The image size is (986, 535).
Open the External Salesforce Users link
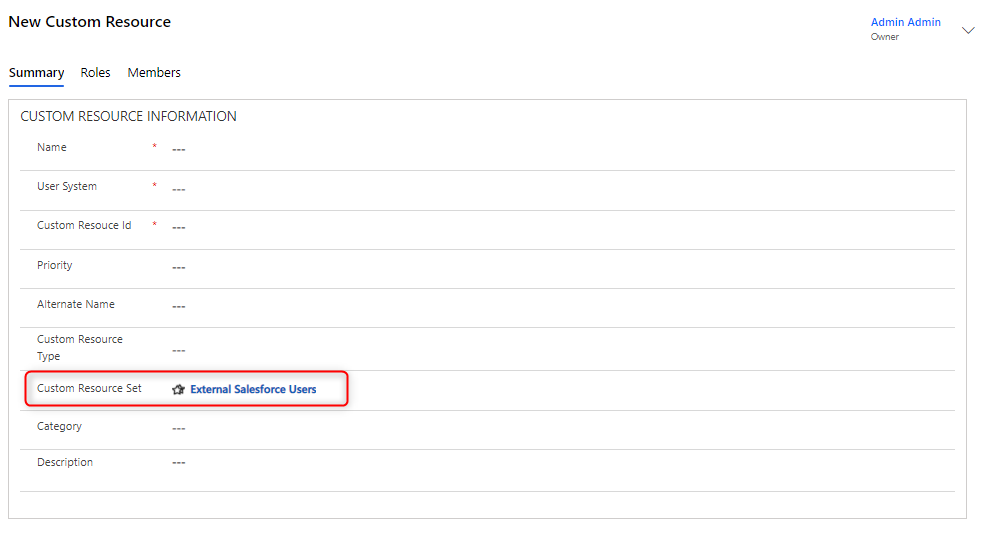pos(253,390)
